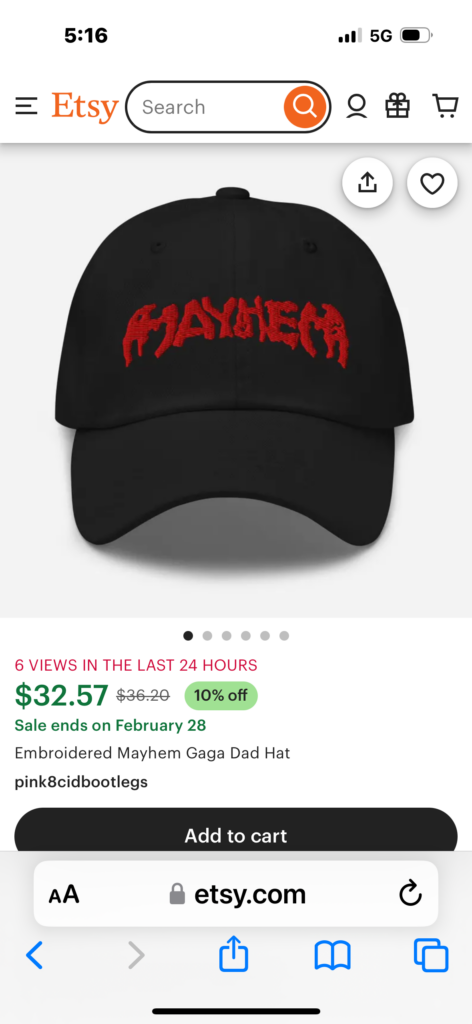Screen dimensions: 472x1024
Task: Add the Mayhem hat to cart
Action: click(x=236, y=830)
